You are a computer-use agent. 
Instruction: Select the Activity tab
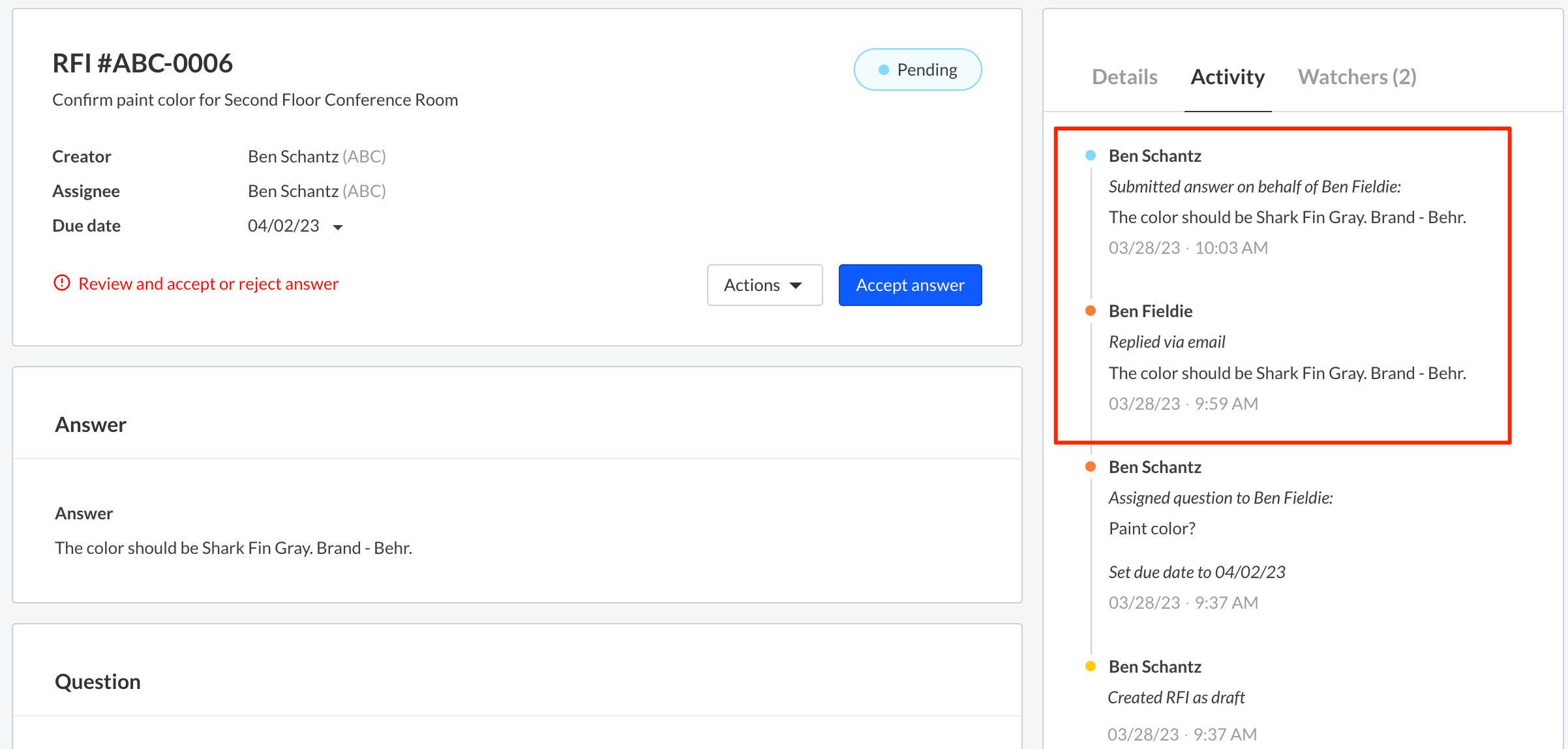point(1227,77)
